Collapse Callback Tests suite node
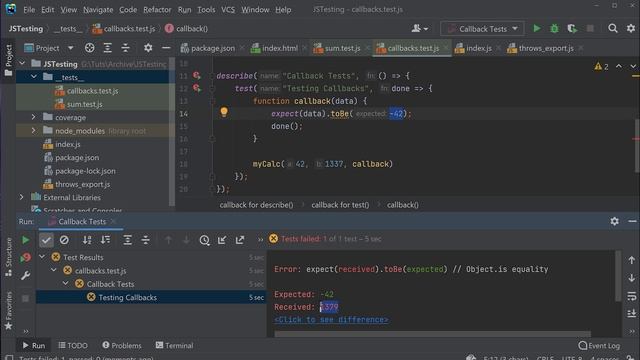640x360 pixels. [x=66, y=283]
